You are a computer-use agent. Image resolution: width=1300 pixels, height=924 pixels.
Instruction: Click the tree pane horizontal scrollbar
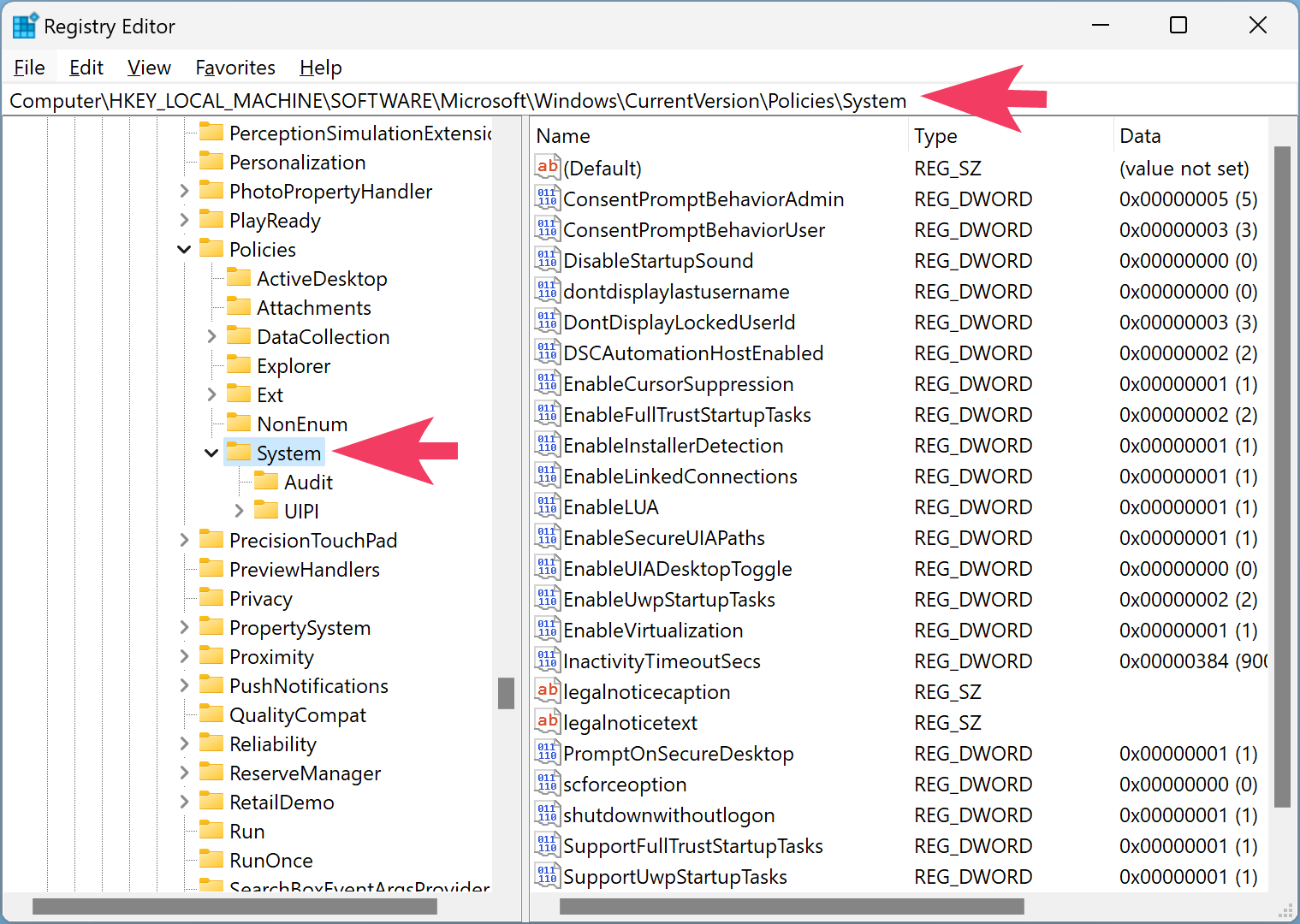pos(234,906)
